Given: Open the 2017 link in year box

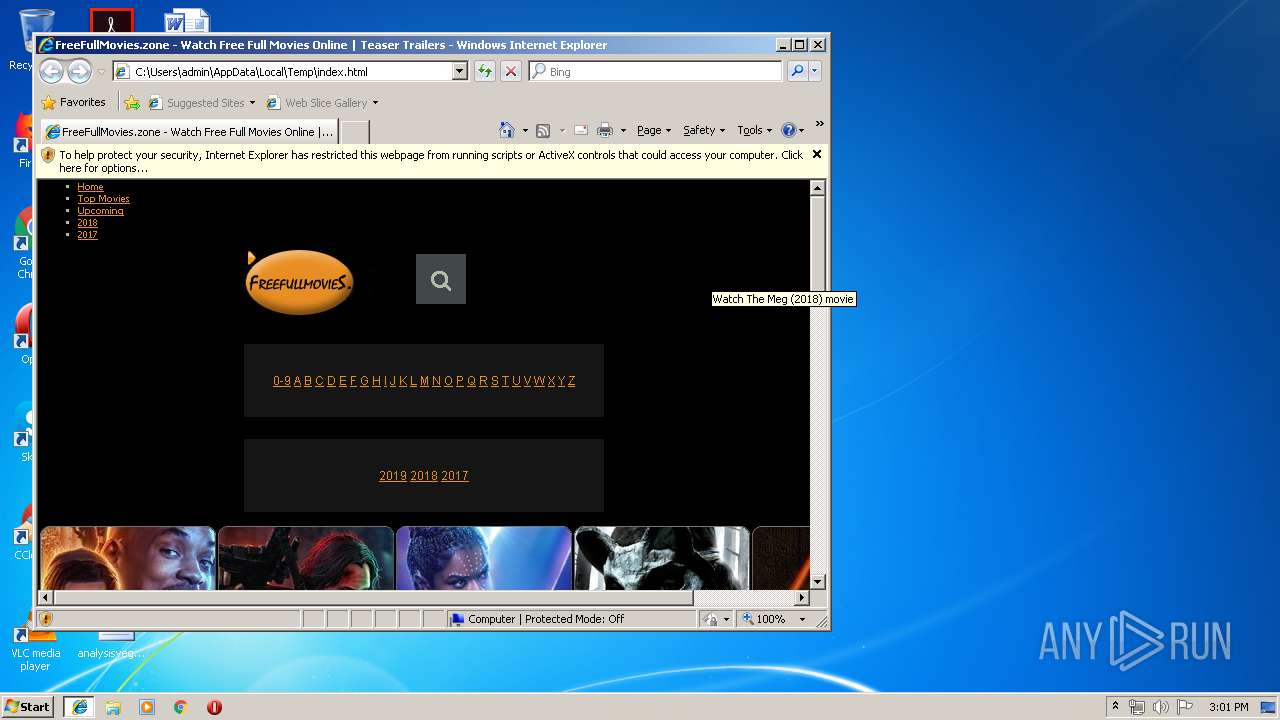Looking at the screenshot, I should pos(455,476).
